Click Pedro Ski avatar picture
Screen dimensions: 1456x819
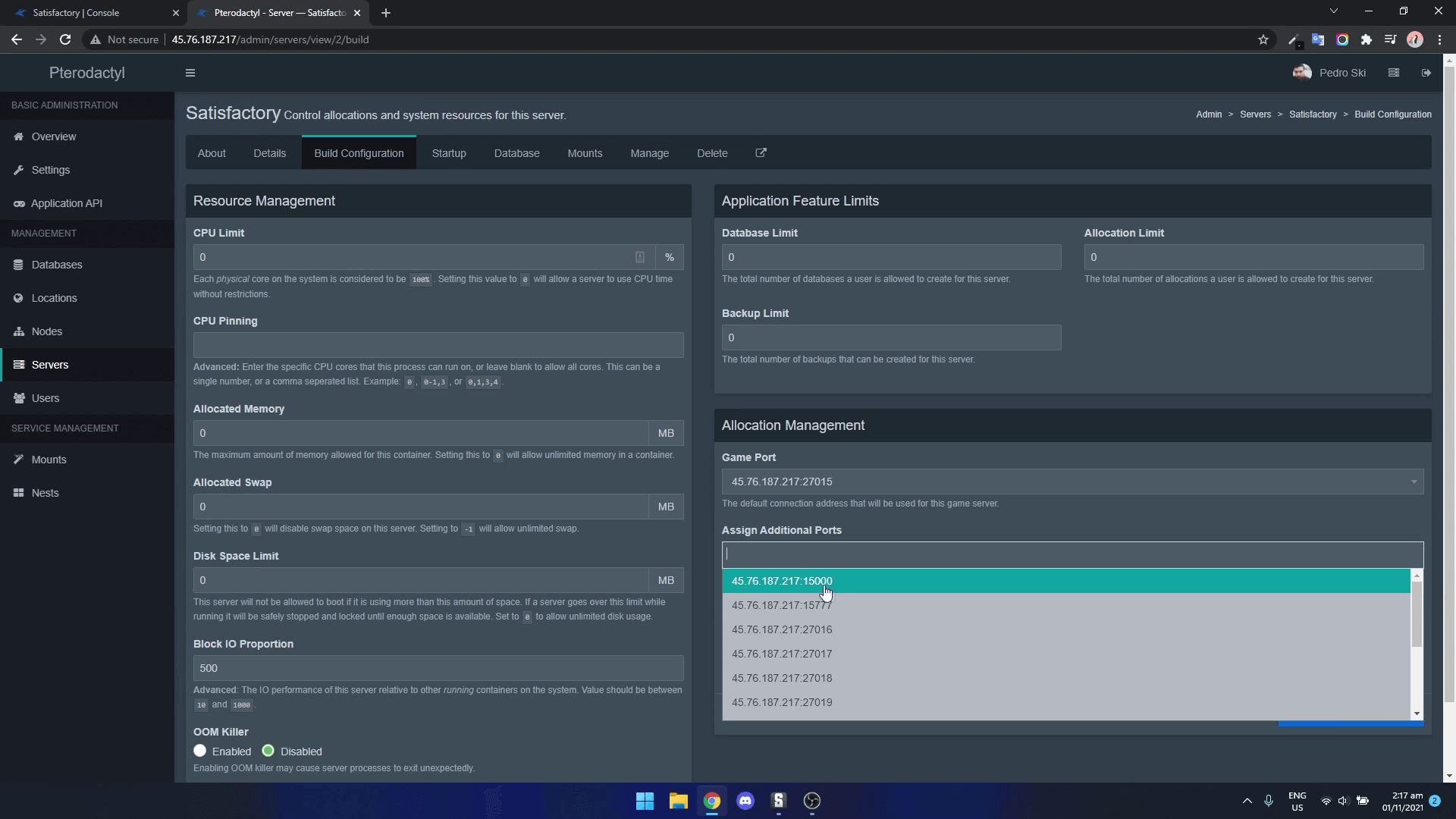click(x=1302, y=73)
